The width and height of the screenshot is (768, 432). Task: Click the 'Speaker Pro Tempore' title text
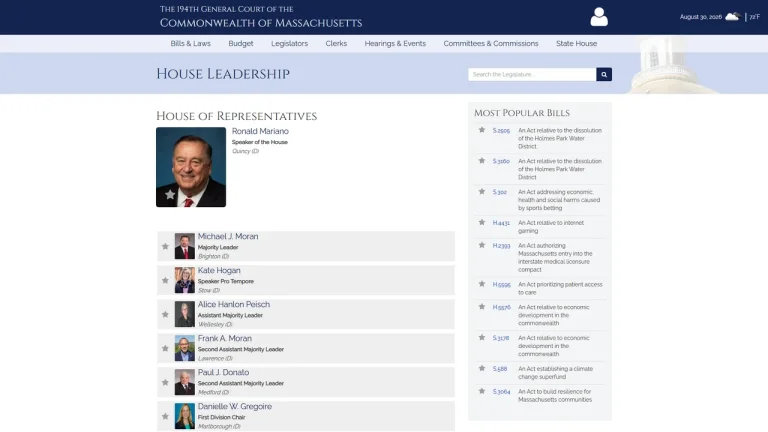(226, 282)
